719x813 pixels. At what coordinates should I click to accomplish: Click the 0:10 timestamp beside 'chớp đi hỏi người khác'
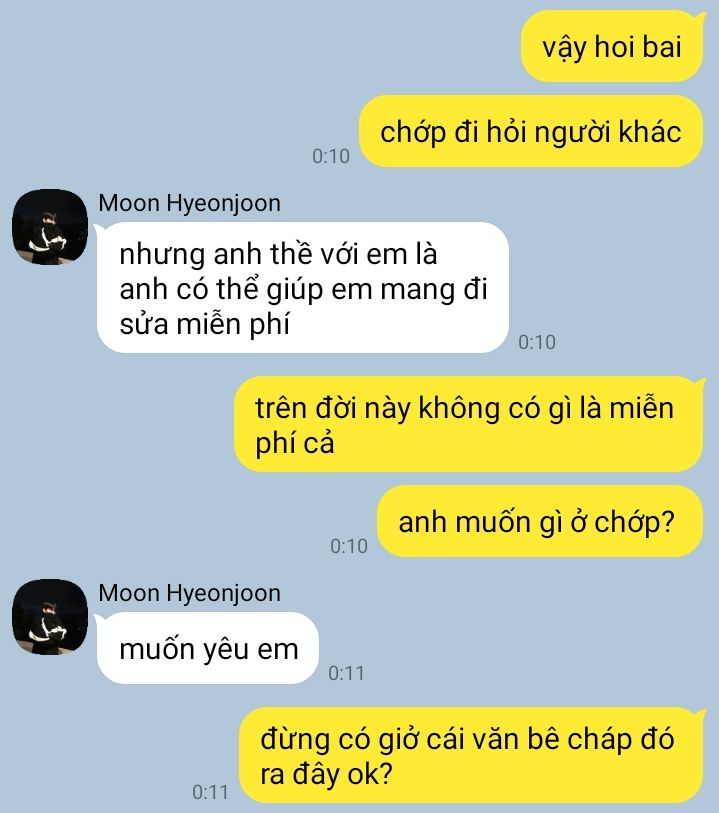point(331,156)
